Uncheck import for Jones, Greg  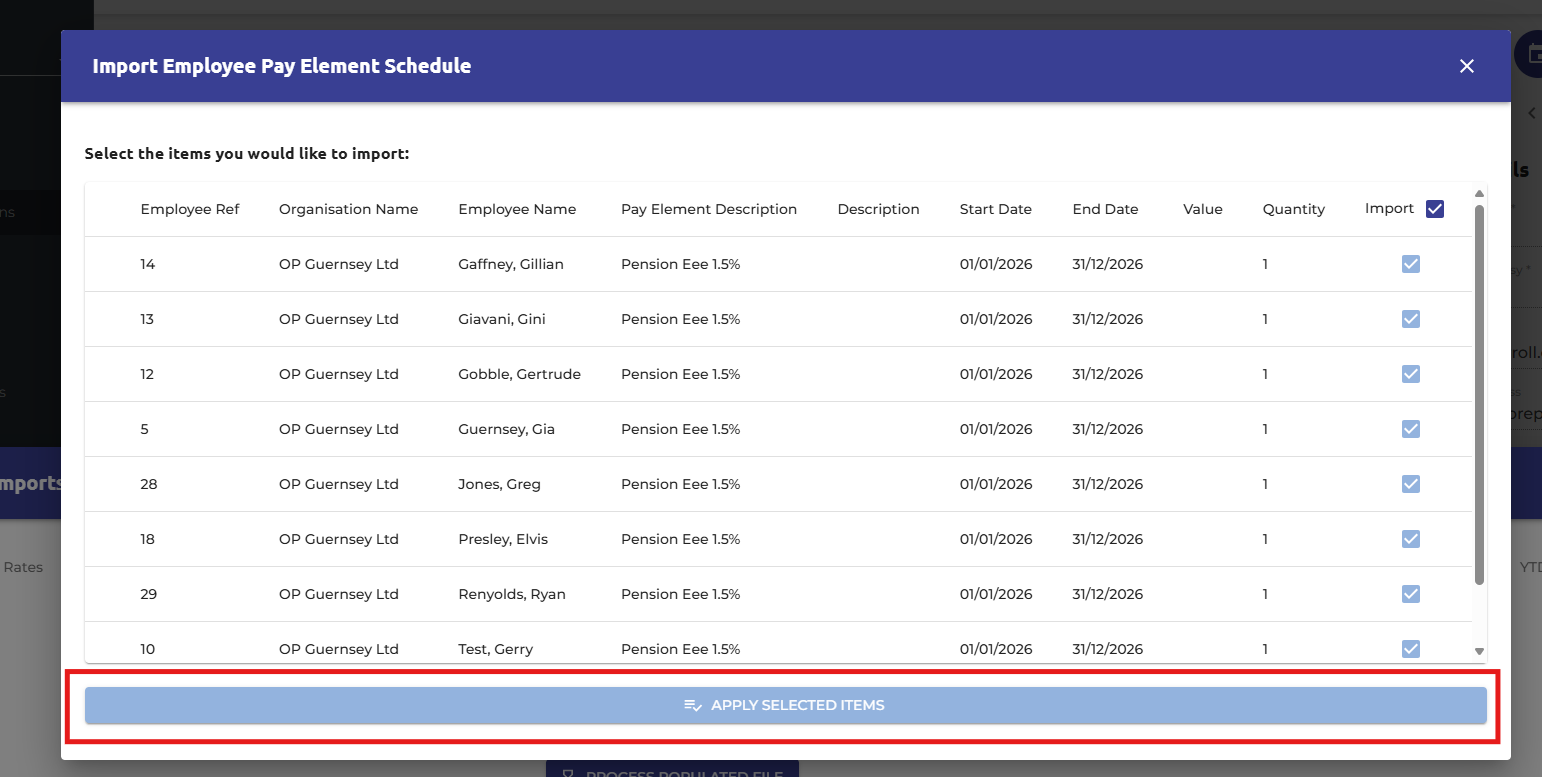pyautogui.click(x=1411, y=484)
